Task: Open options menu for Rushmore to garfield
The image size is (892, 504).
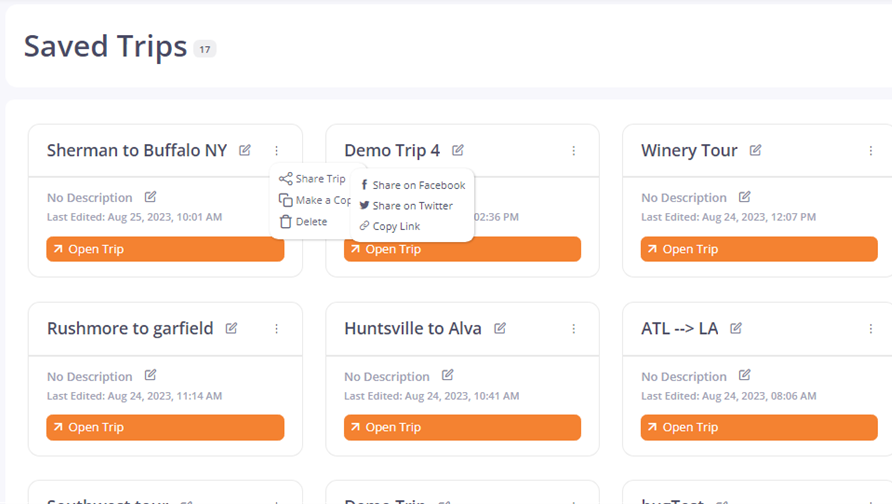Action: tap(276, 329)
